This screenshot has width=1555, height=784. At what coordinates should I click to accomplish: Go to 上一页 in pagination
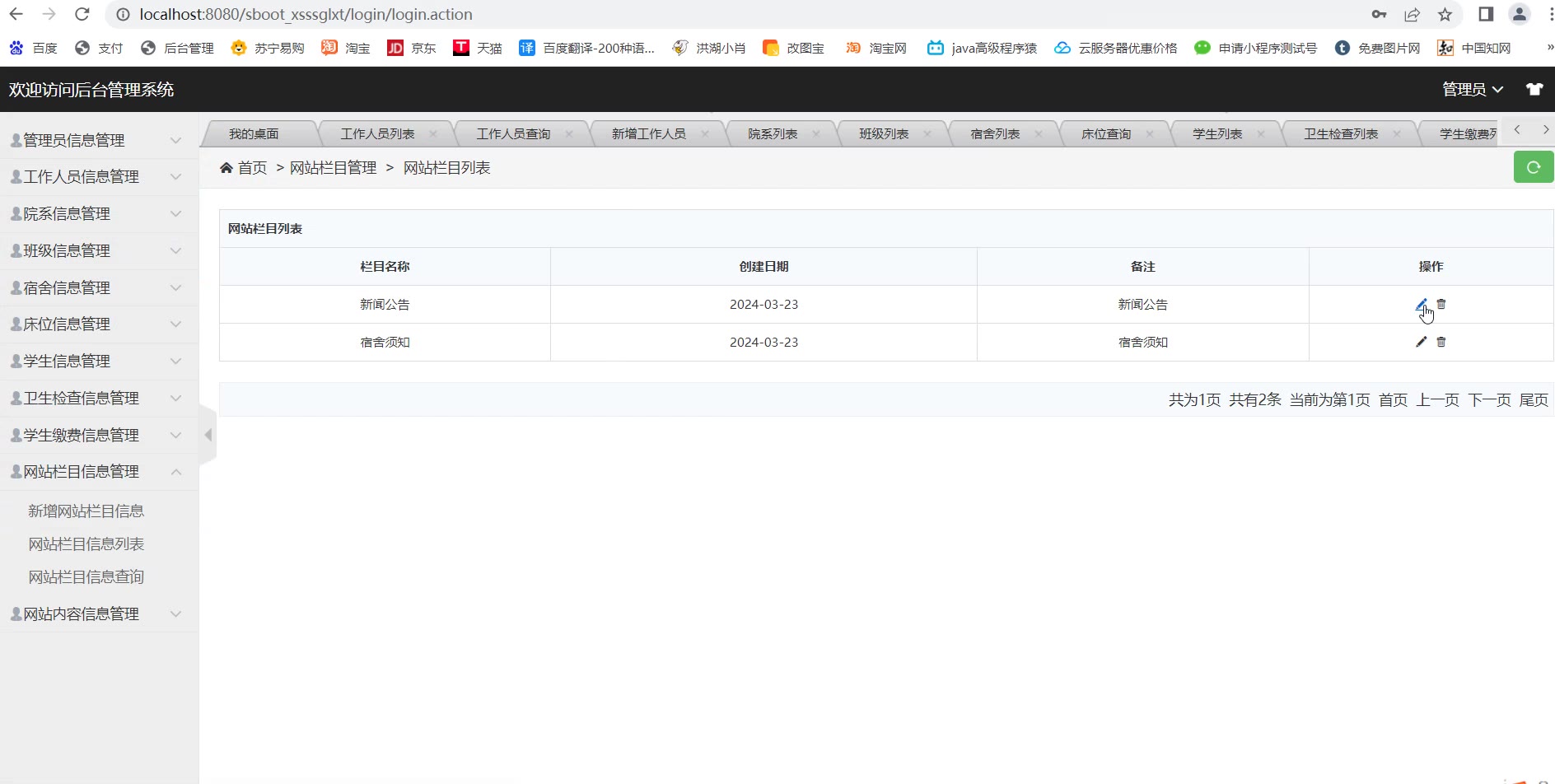[x=1437, y=400]
